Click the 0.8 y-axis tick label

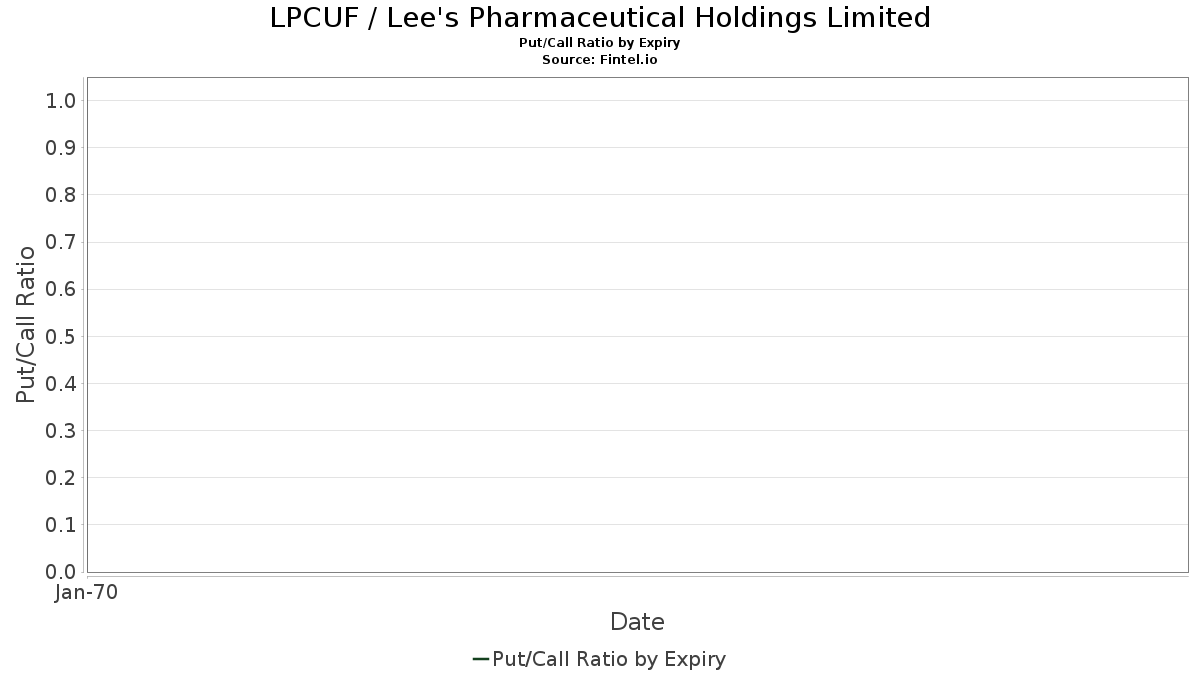(x=61, y=194)
